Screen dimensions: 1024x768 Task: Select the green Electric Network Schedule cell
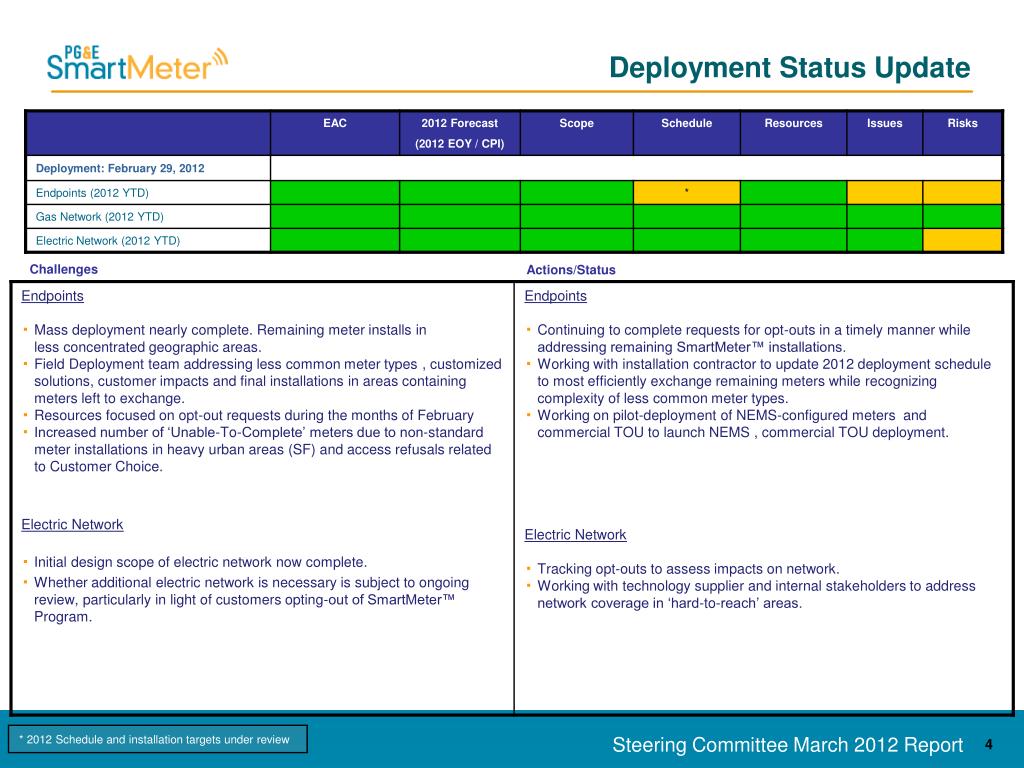click(686, 240)
